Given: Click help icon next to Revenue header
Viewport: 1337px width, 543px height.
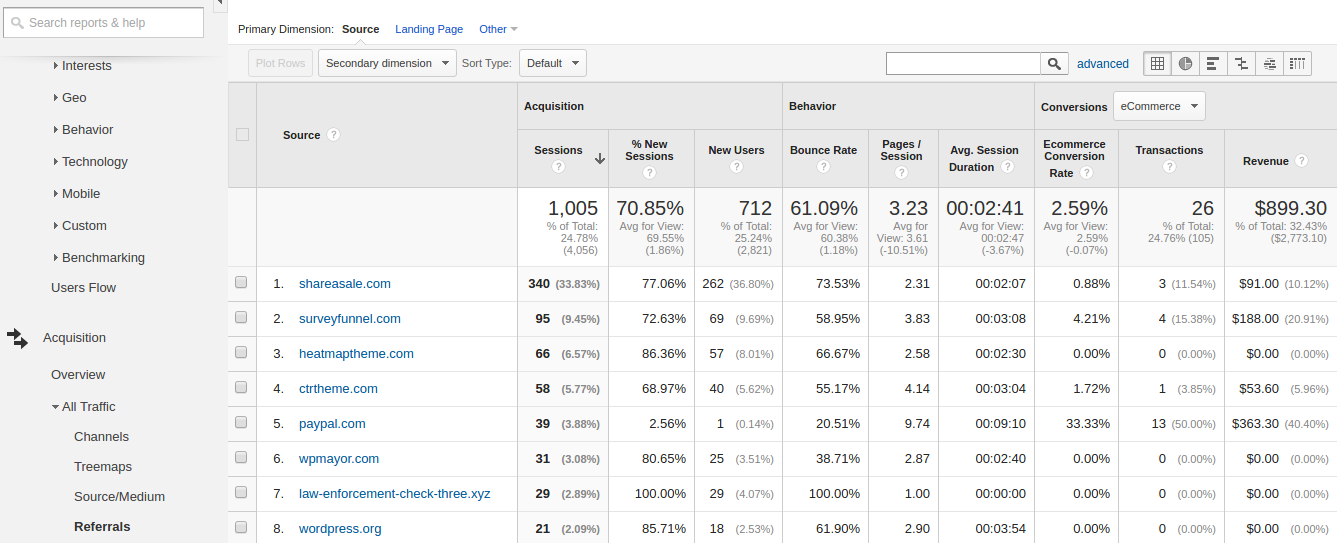Looking at the screenshot, I should pos(1300,161).
